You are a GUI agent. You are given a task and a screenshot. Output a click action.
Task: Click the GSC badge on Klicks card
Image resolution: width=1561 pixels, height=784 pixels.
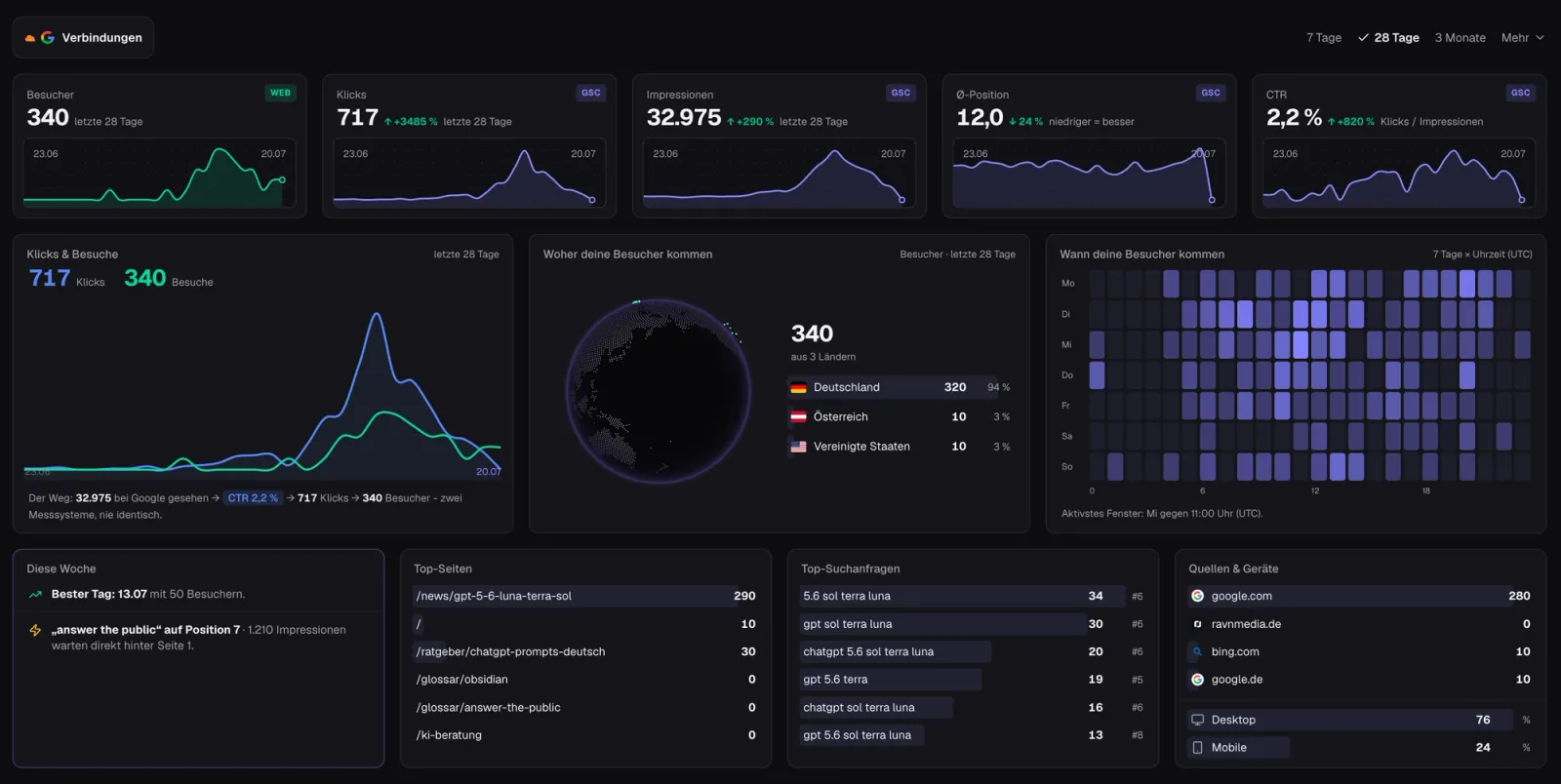pos(590,93)
